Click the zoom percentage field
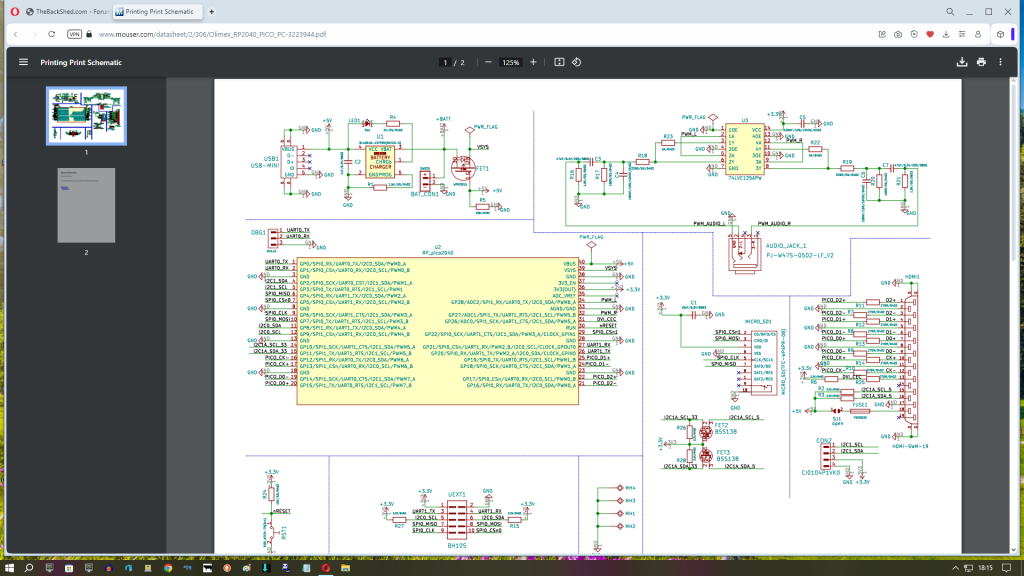The height and width of the screenshot is (576, 1024). pyautogui.click(x=510, y=62)
